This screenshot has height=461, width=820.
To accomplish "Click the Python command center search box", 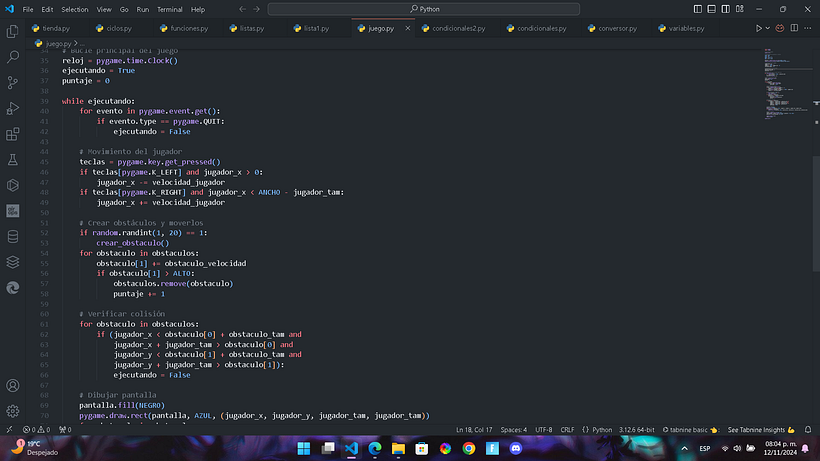I will [424, 9].
